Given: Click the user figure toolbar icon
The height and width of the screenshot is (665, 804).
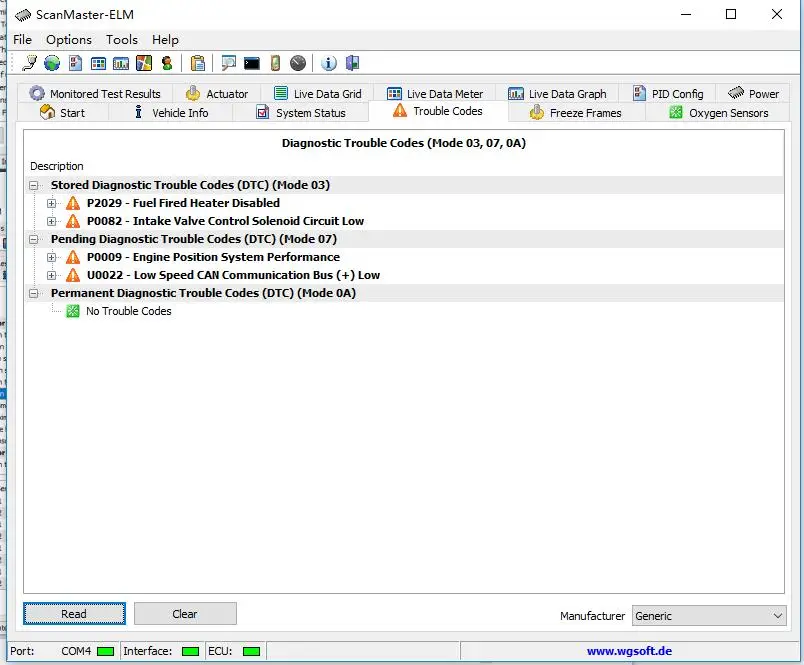Looking at the screenshot, I should tap(167, 63).
